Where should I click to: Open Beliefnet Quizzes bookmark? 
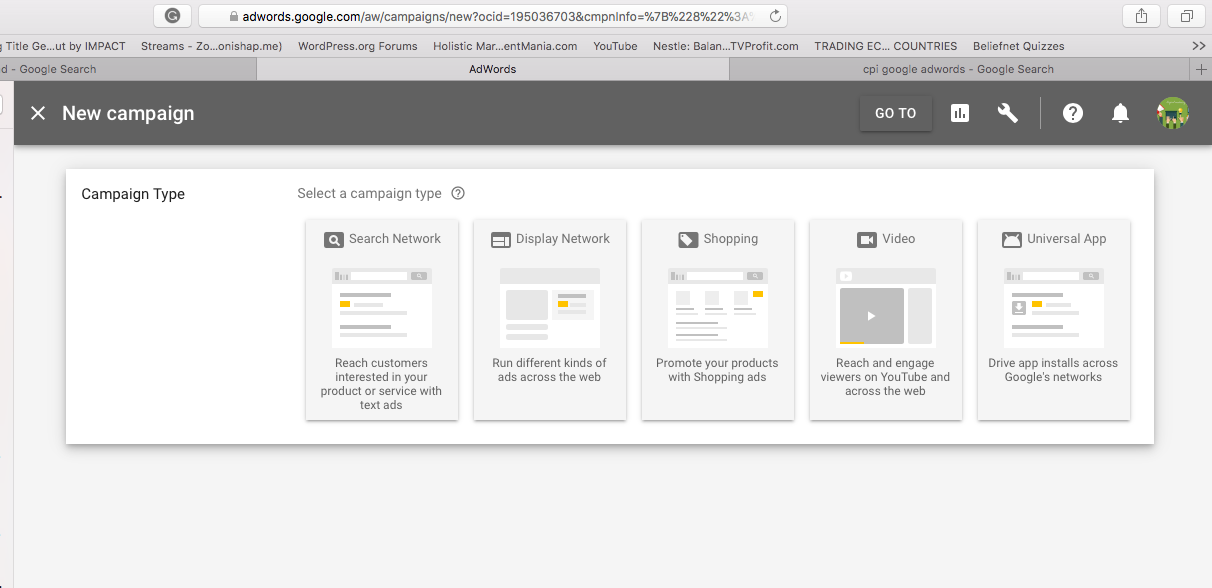tap(1019, 46)
